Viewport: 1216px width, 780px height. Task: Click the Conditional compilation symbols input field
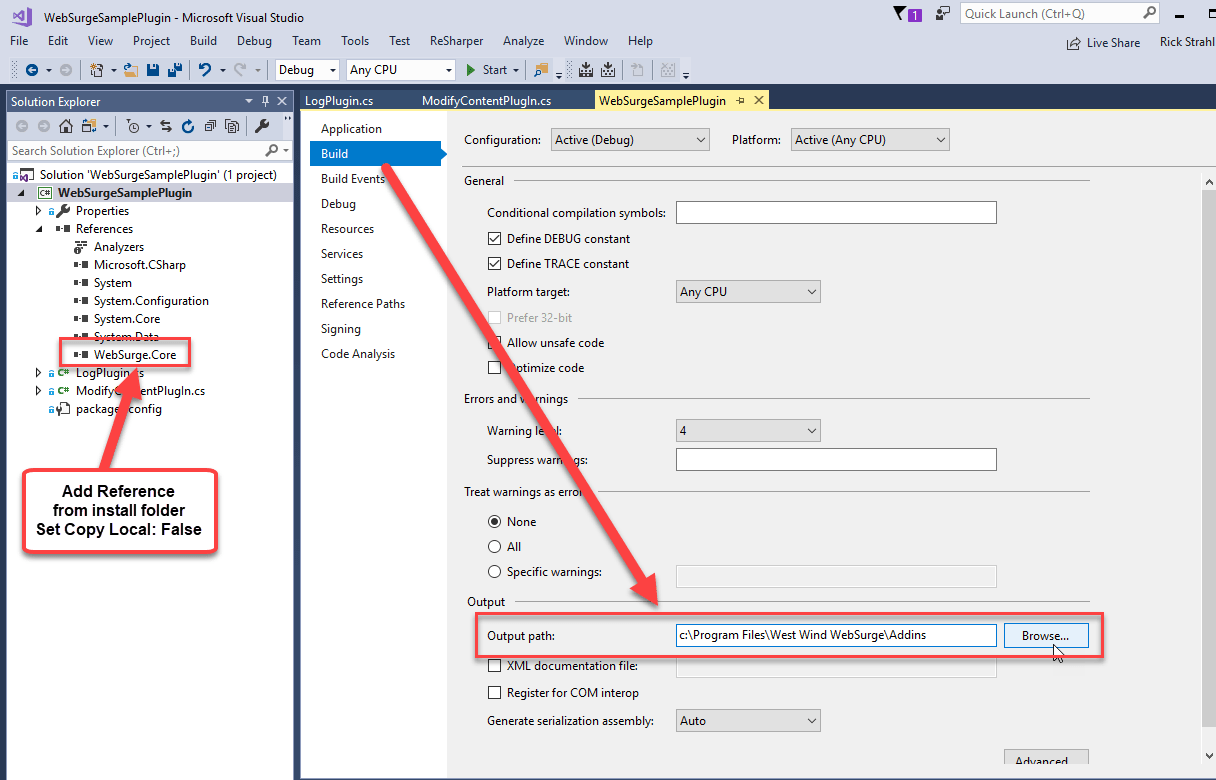[836, 212]
